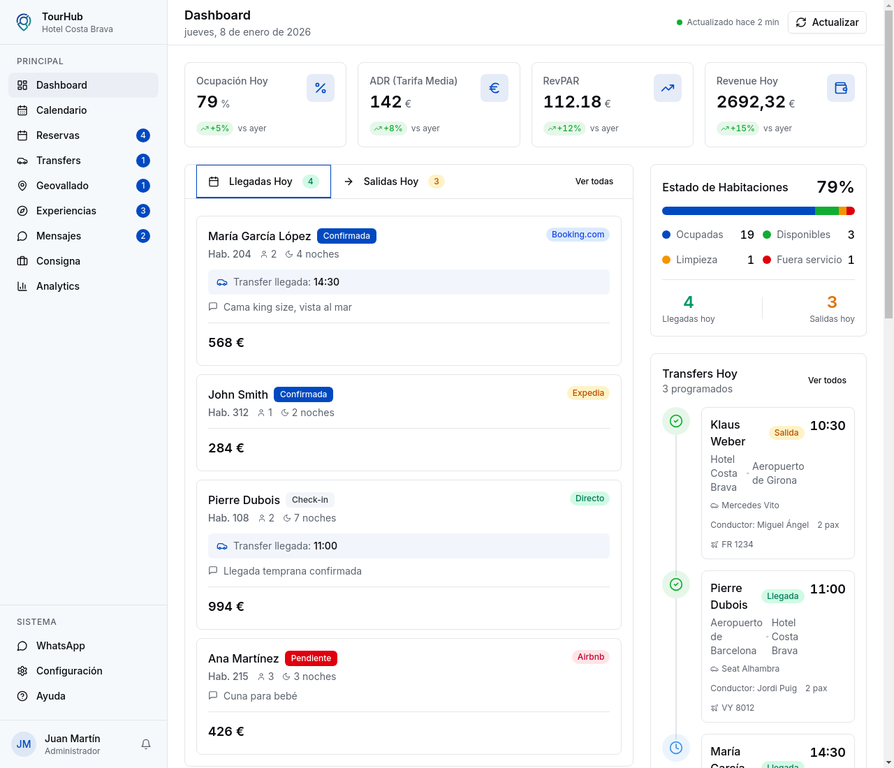Click the Estado de Habitaciones progress bar

(757, 210)
